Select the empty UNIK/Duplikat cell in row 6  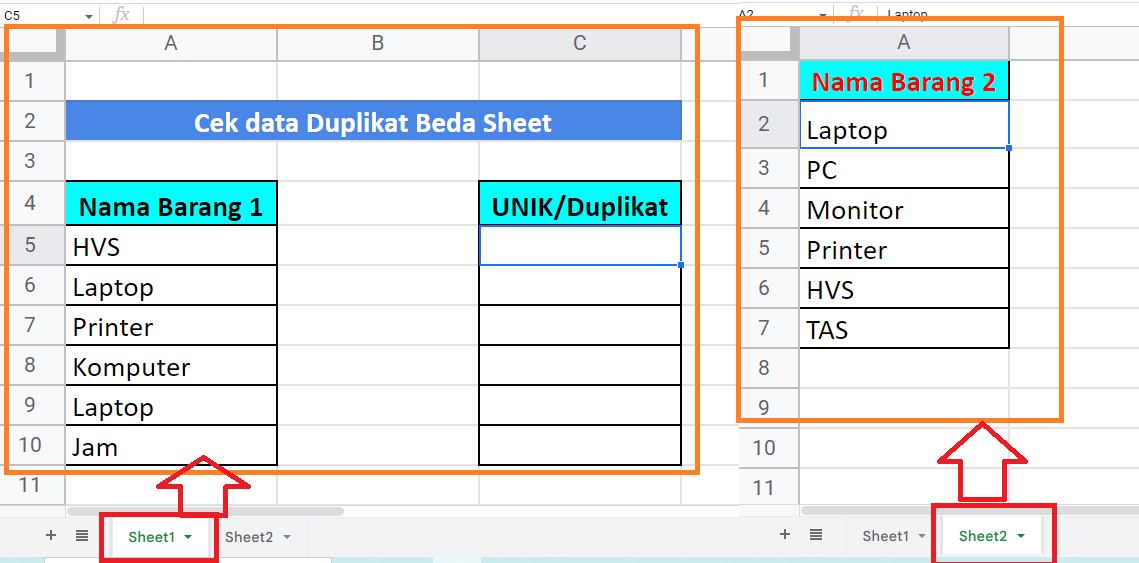pos(580,285)
